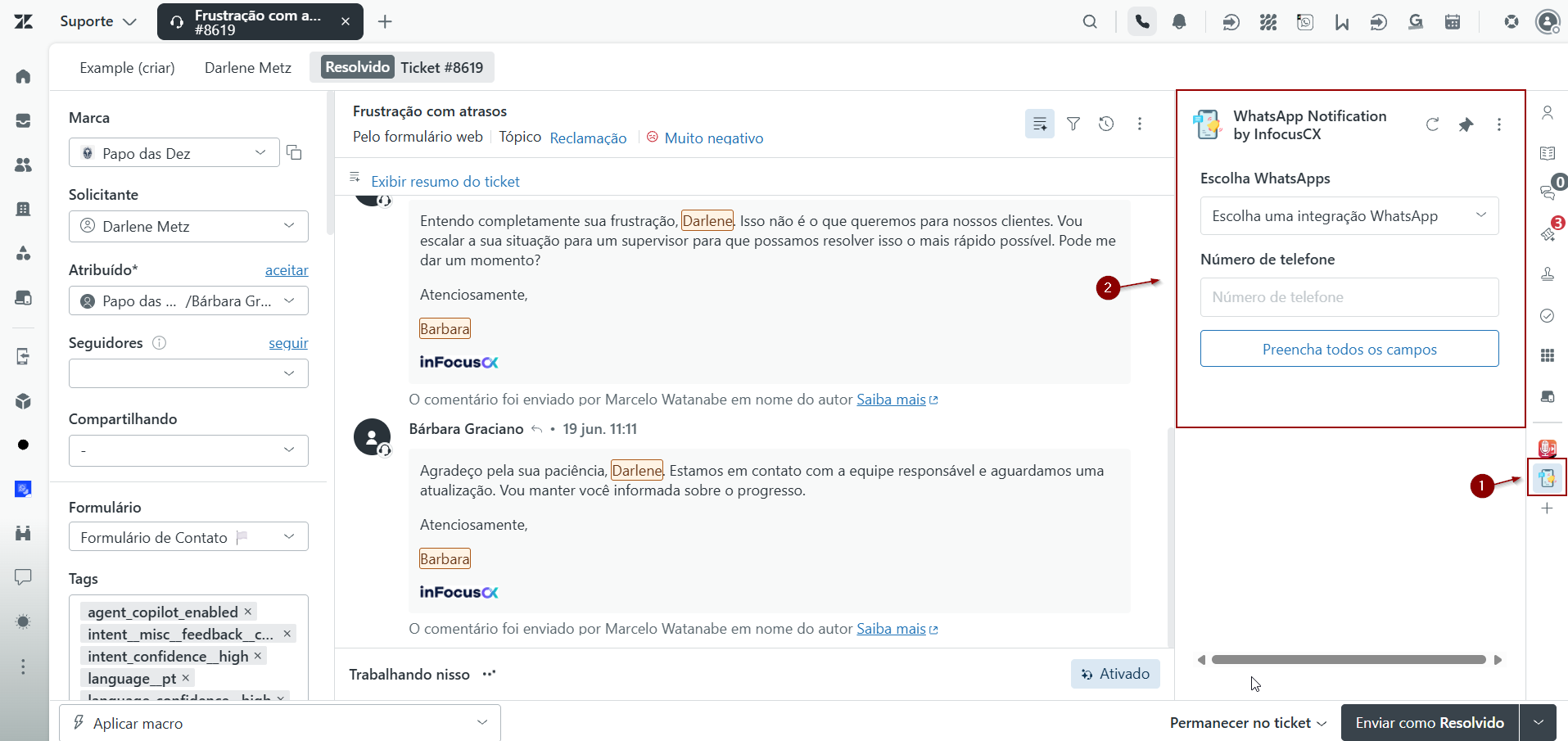1568x741 pixels.
Task: Toggle the pin on WhatsApp Notification app
Action: point(1466,124)
